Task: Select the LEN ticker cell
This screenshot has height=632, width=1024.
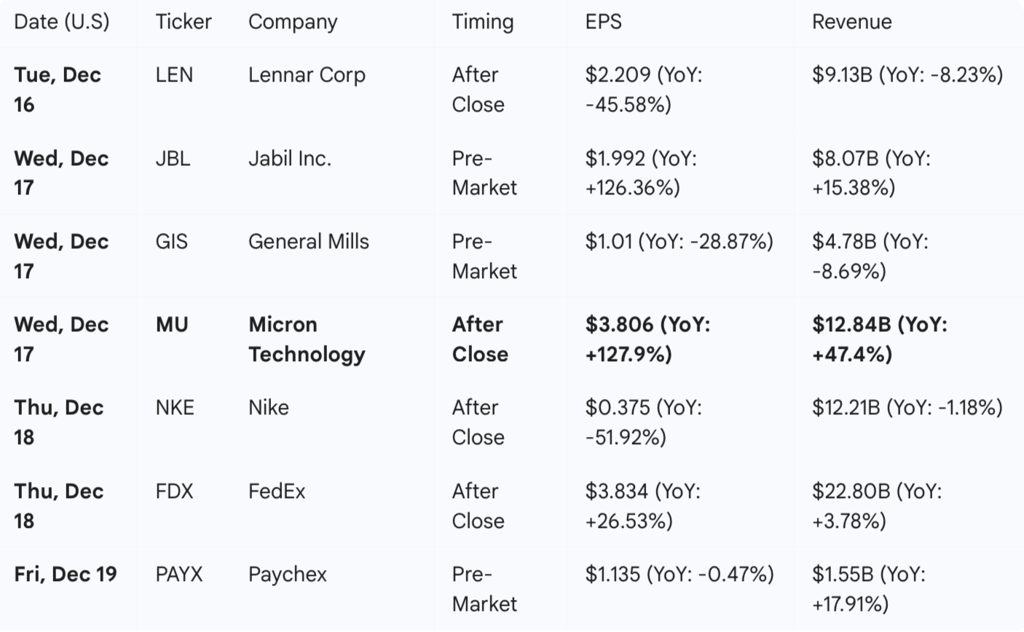Action: (175, 75)
